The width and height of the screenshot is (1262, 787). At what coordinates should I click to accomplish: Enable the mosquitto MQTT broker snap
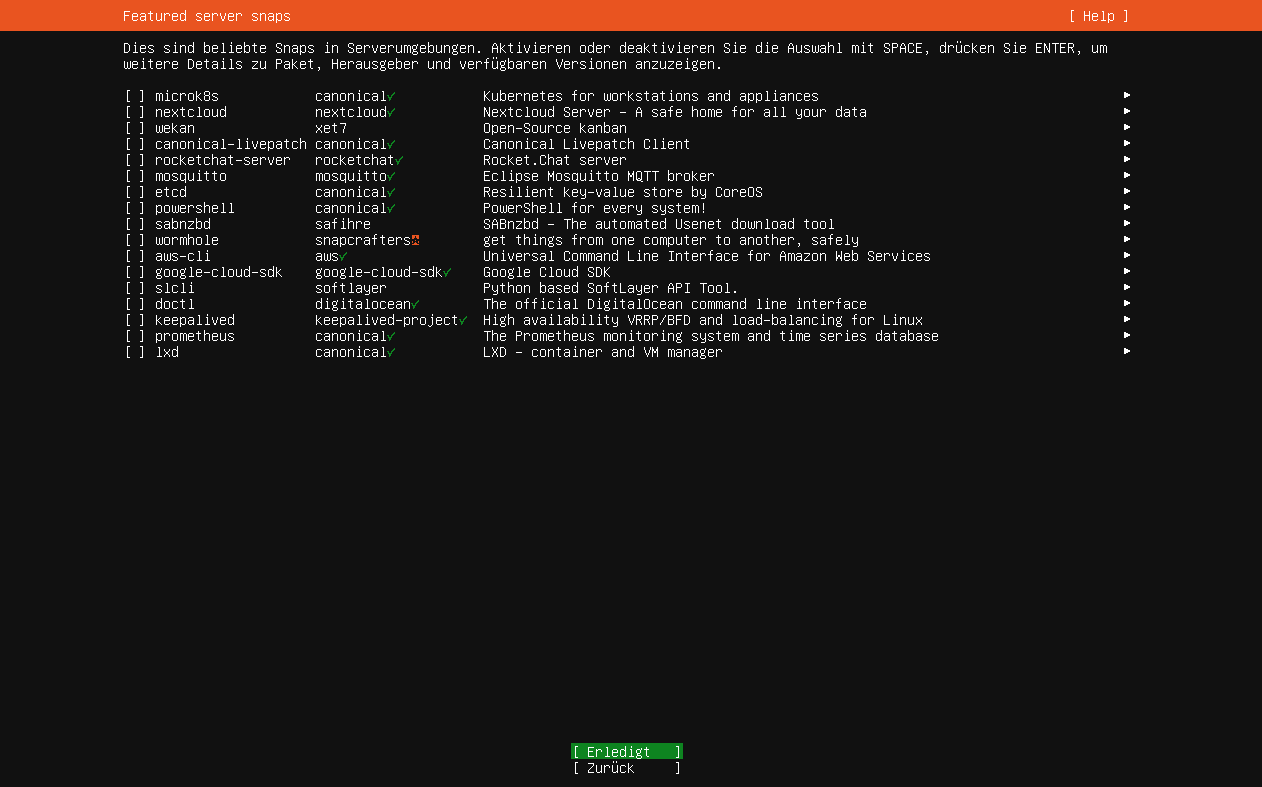click(135, 176)
